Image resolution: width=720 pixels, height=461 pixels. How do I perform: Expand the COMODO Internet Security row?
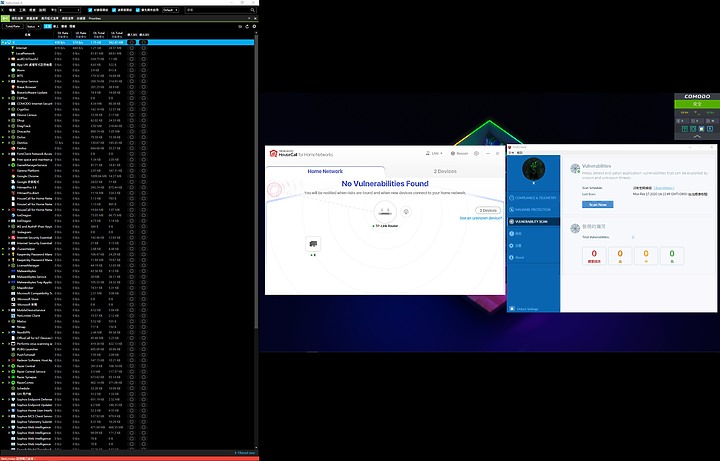pos(9,104)
